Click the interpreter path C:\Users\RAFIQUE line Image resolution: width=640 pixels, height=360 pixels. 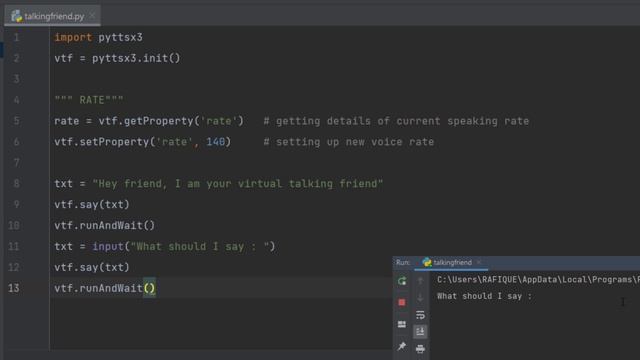pyautogui.click(x=538, y=280)
